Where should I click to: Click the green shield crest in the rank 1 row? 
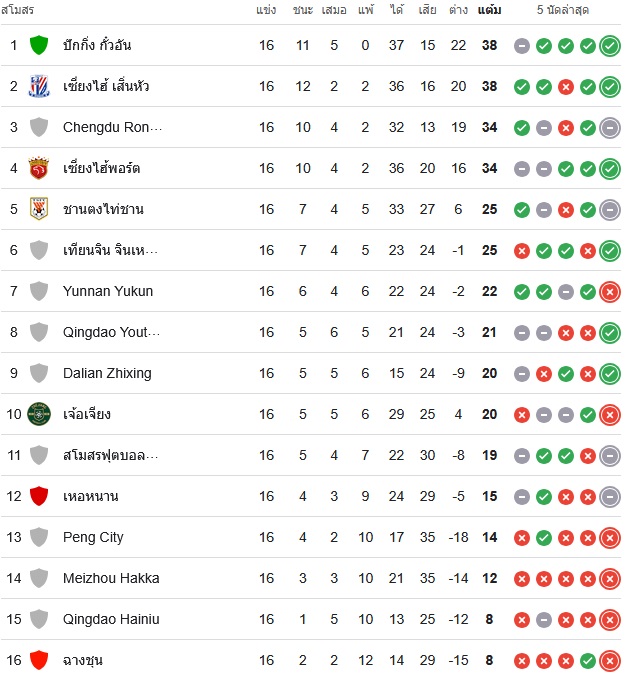39,45
